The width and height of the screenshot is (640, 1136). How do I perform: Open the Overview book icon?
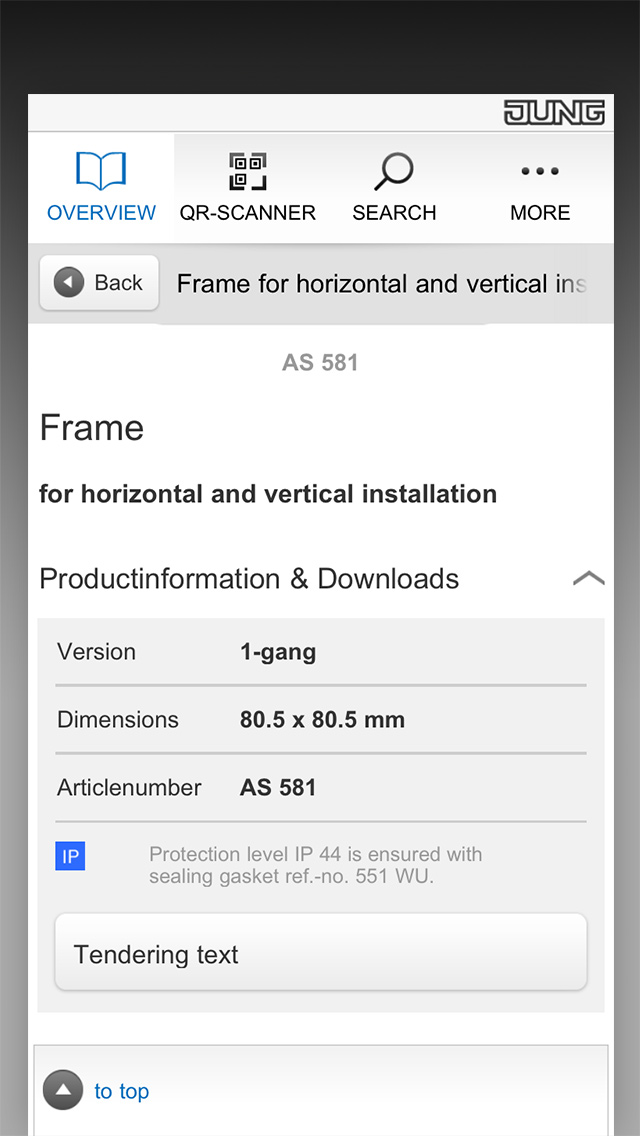pos(101,171)
